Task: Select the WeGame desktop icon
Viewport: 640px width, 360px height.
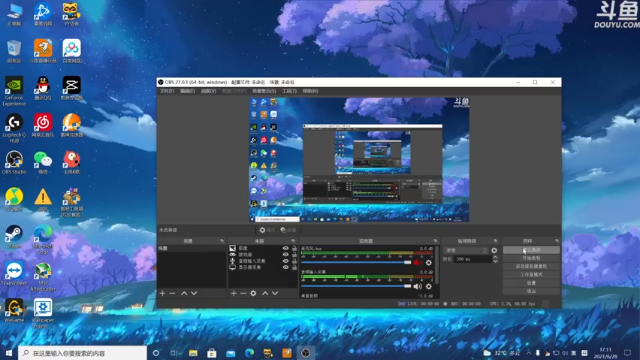Action: click(x=14, y=311)
